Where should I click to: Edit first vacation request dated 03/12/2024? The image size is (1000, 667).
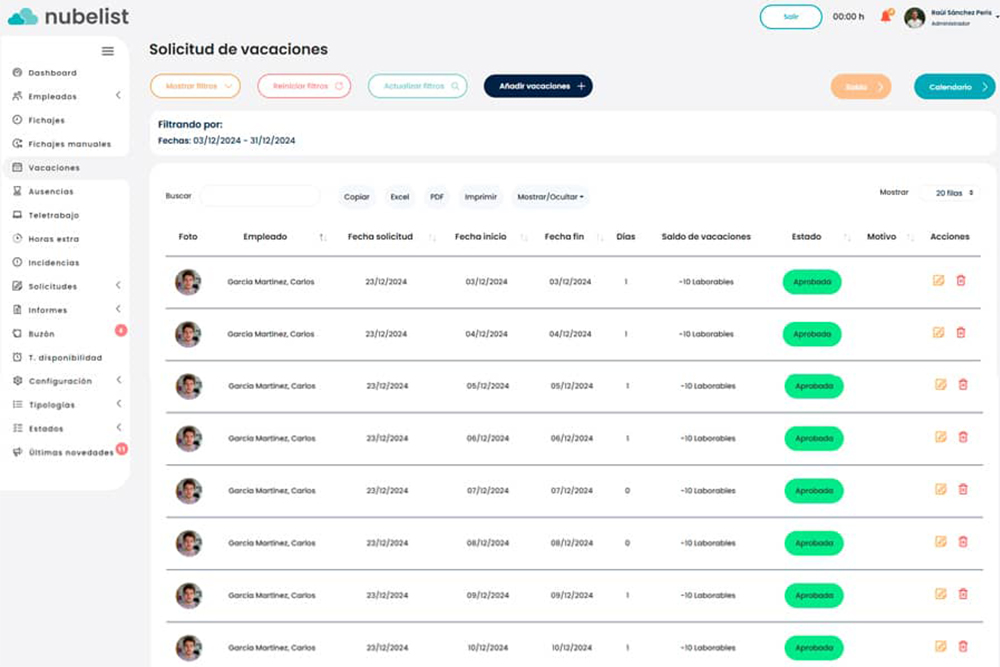tap(938, 280)
